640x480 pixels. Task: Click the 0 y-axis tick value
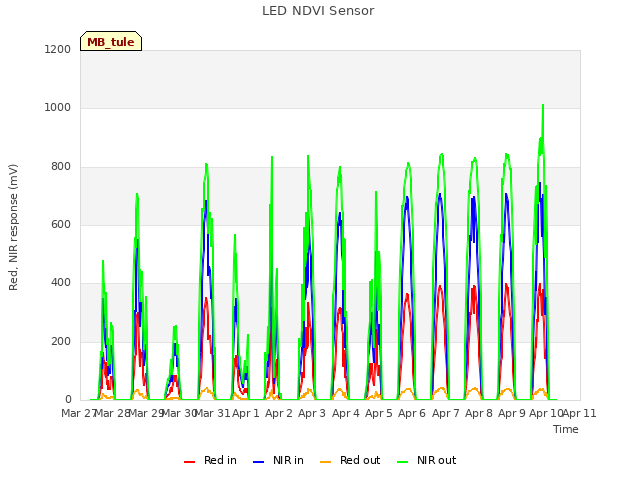point(68,399)
